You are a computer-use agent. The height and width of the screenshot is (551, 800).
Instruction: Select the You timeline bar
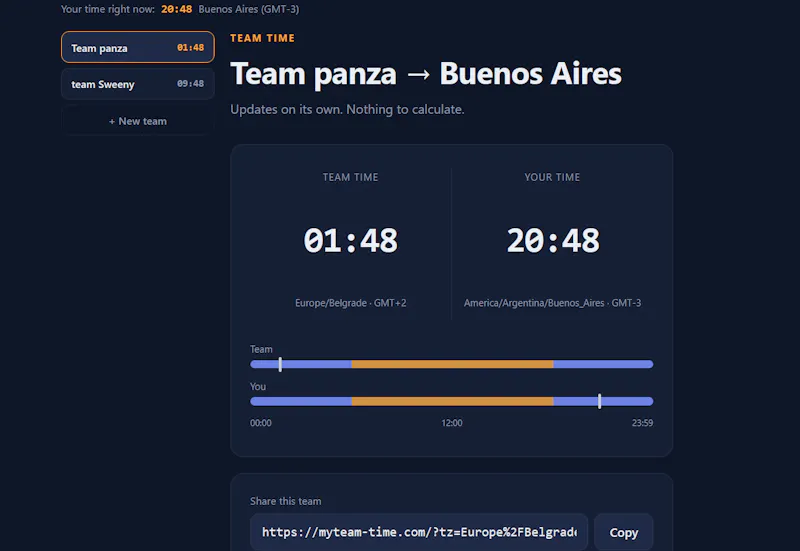(452, 402)
